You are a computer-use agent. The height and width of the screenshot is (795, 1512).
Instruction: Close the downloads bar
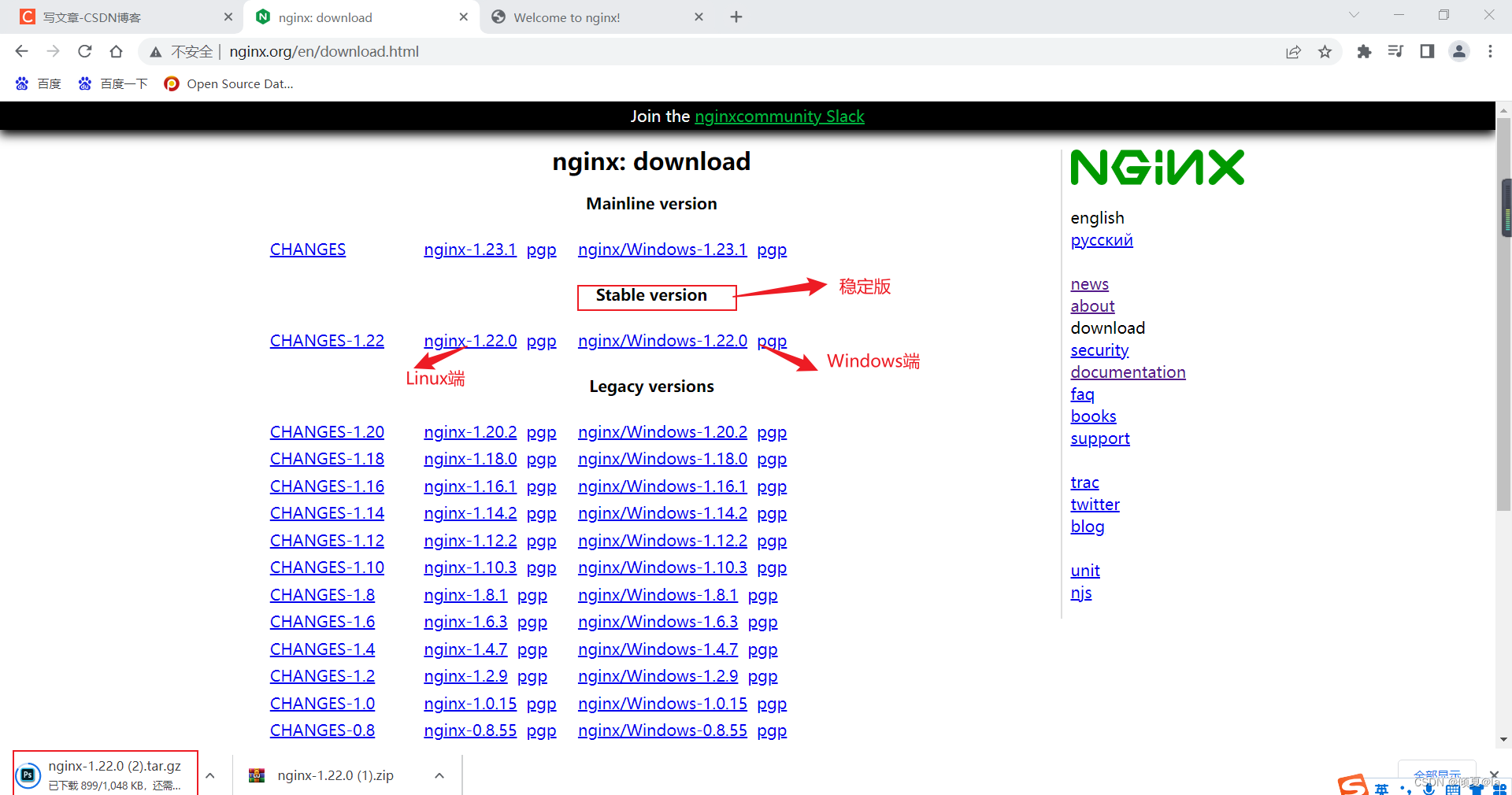point(1494,775)
